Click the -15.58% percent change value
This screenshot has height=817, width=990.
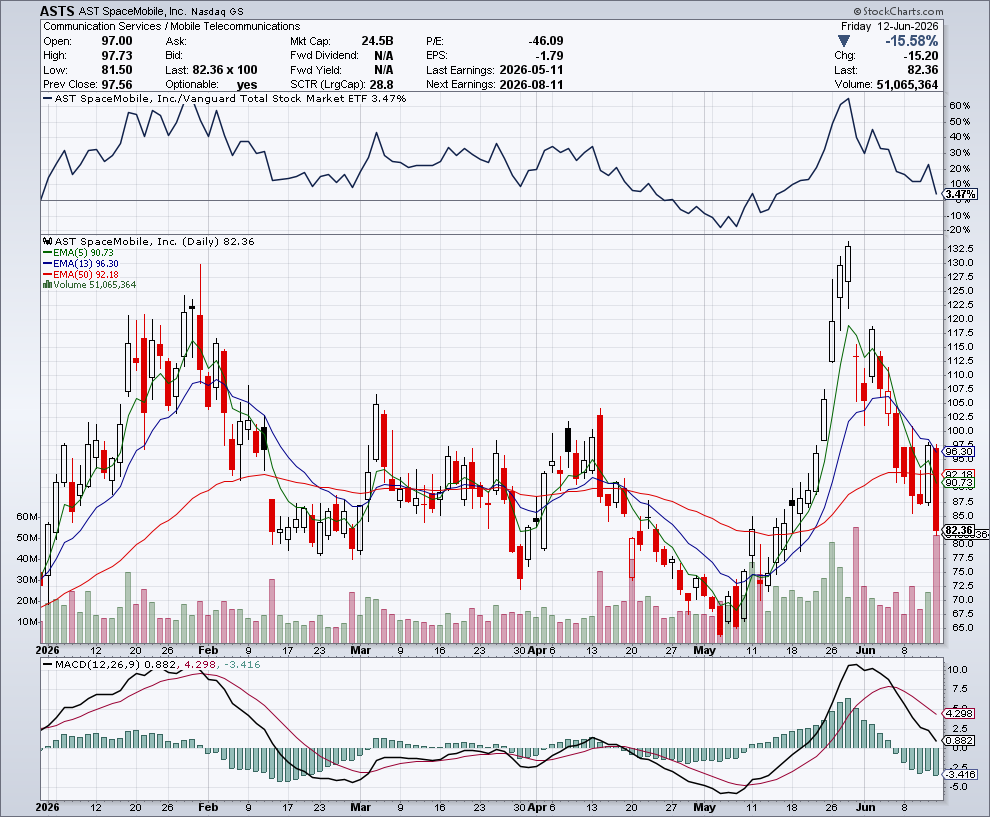coord(911,41)
